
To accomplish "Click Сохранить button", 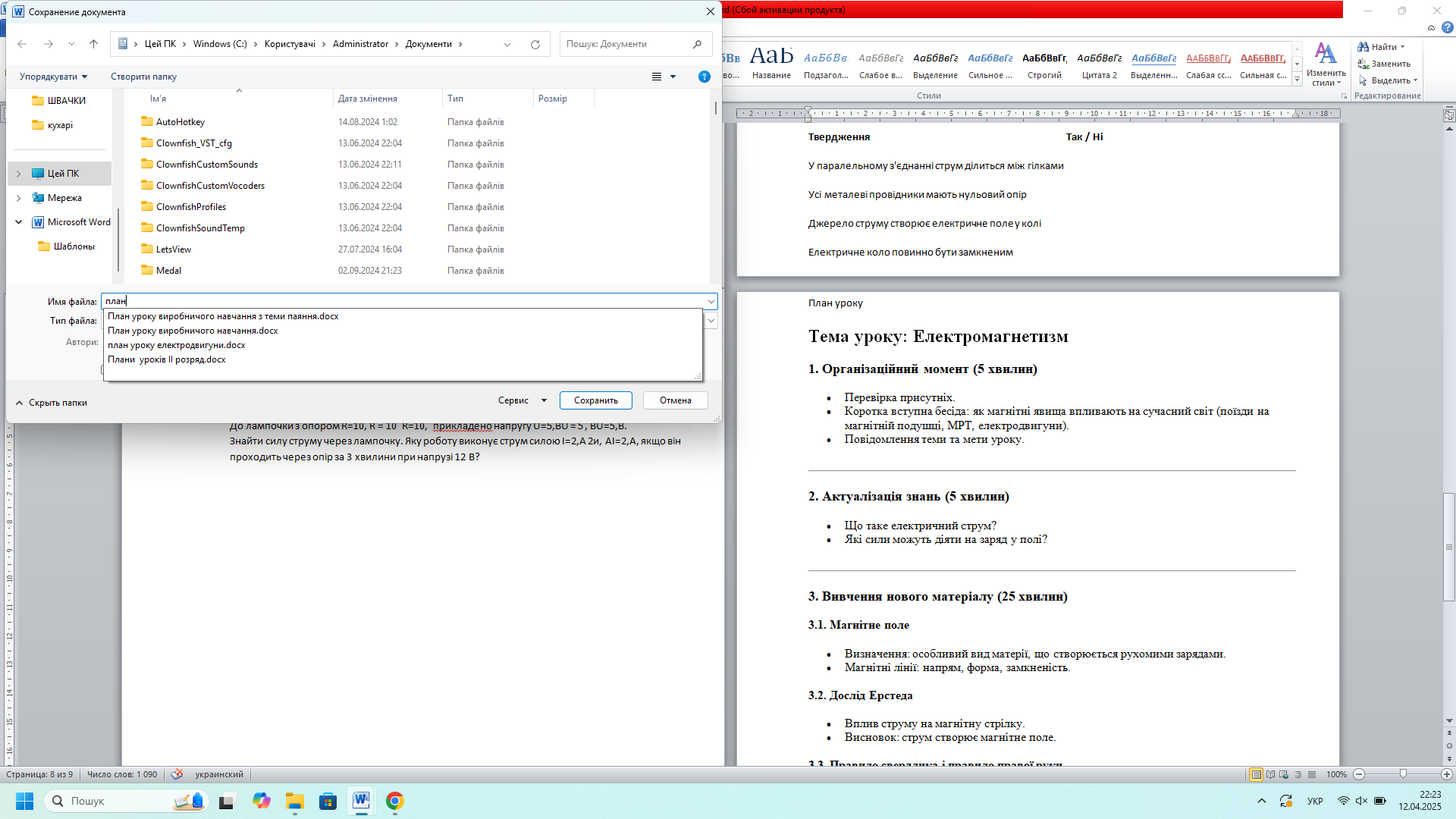I will [596, 400].
